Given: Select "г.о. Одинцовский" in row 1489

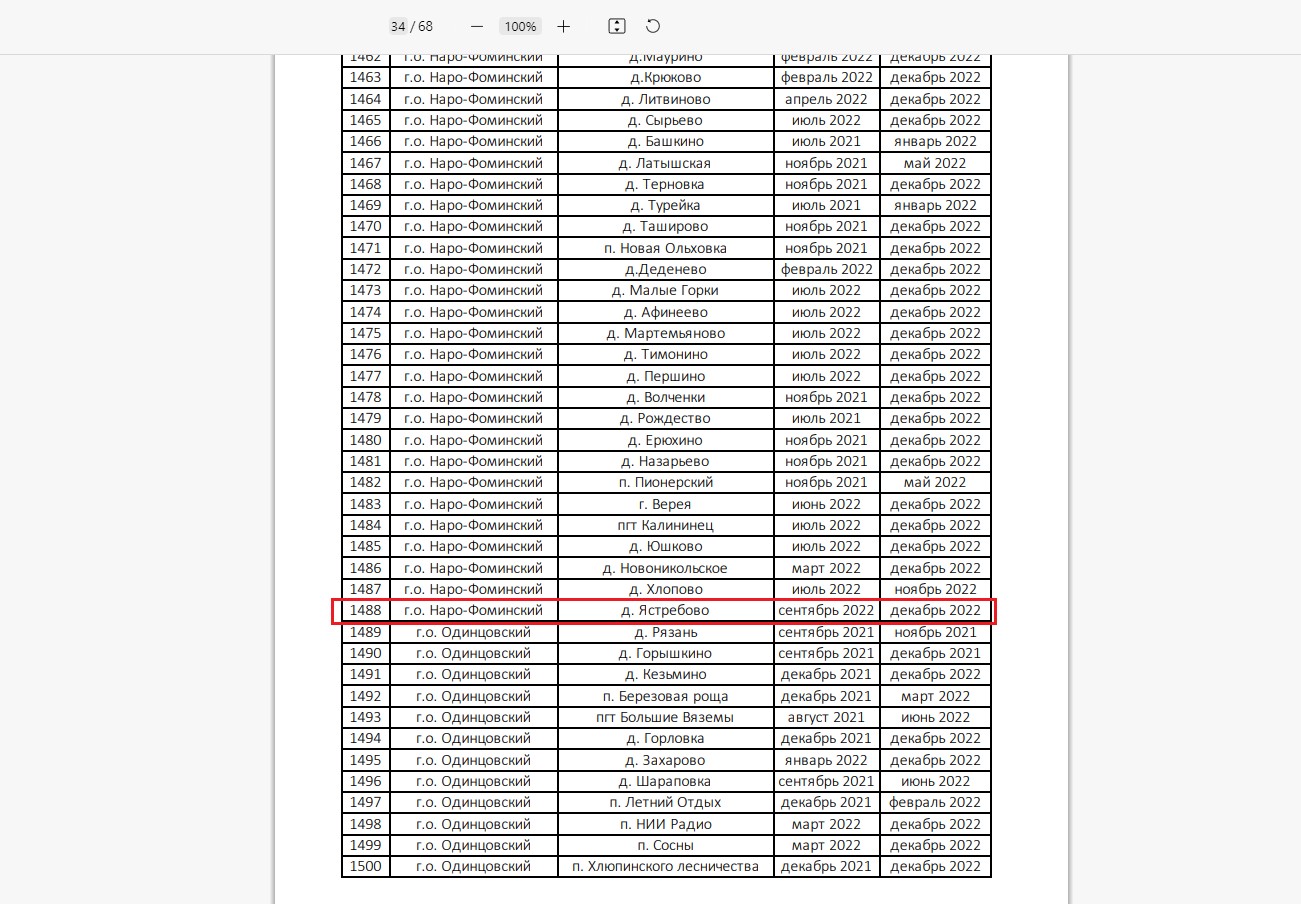Looking at the screenshot, I should click(x=473, y=632).
